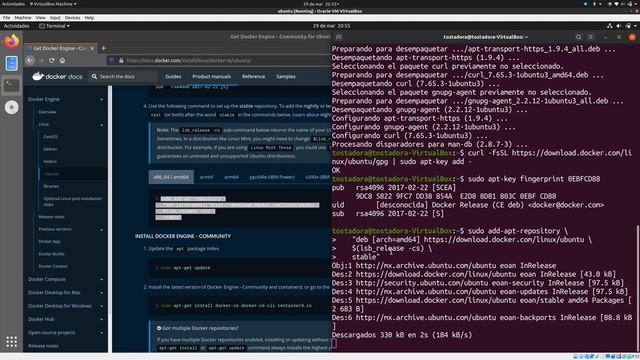The height and width of the screenshot is (360, 640).
Task: Open the Reference docs tab
Action: coord(253,76)
